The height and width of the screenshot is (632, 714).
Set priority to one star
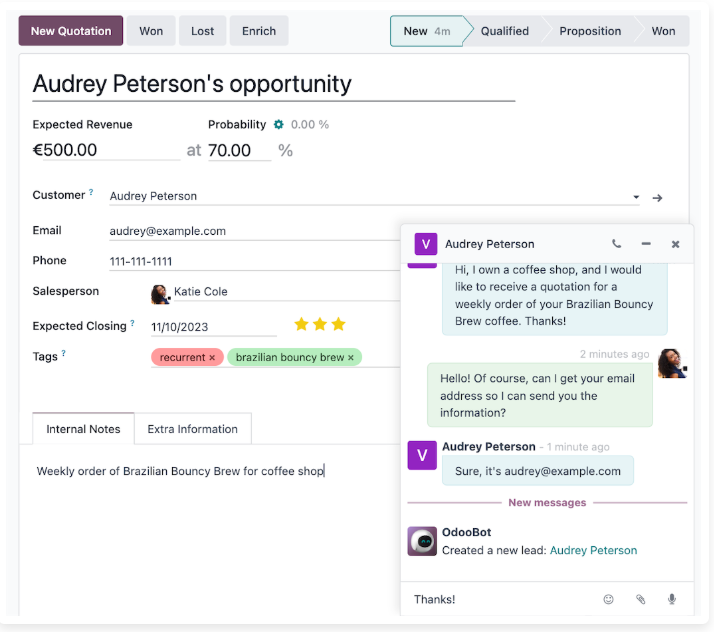(301, 324)
